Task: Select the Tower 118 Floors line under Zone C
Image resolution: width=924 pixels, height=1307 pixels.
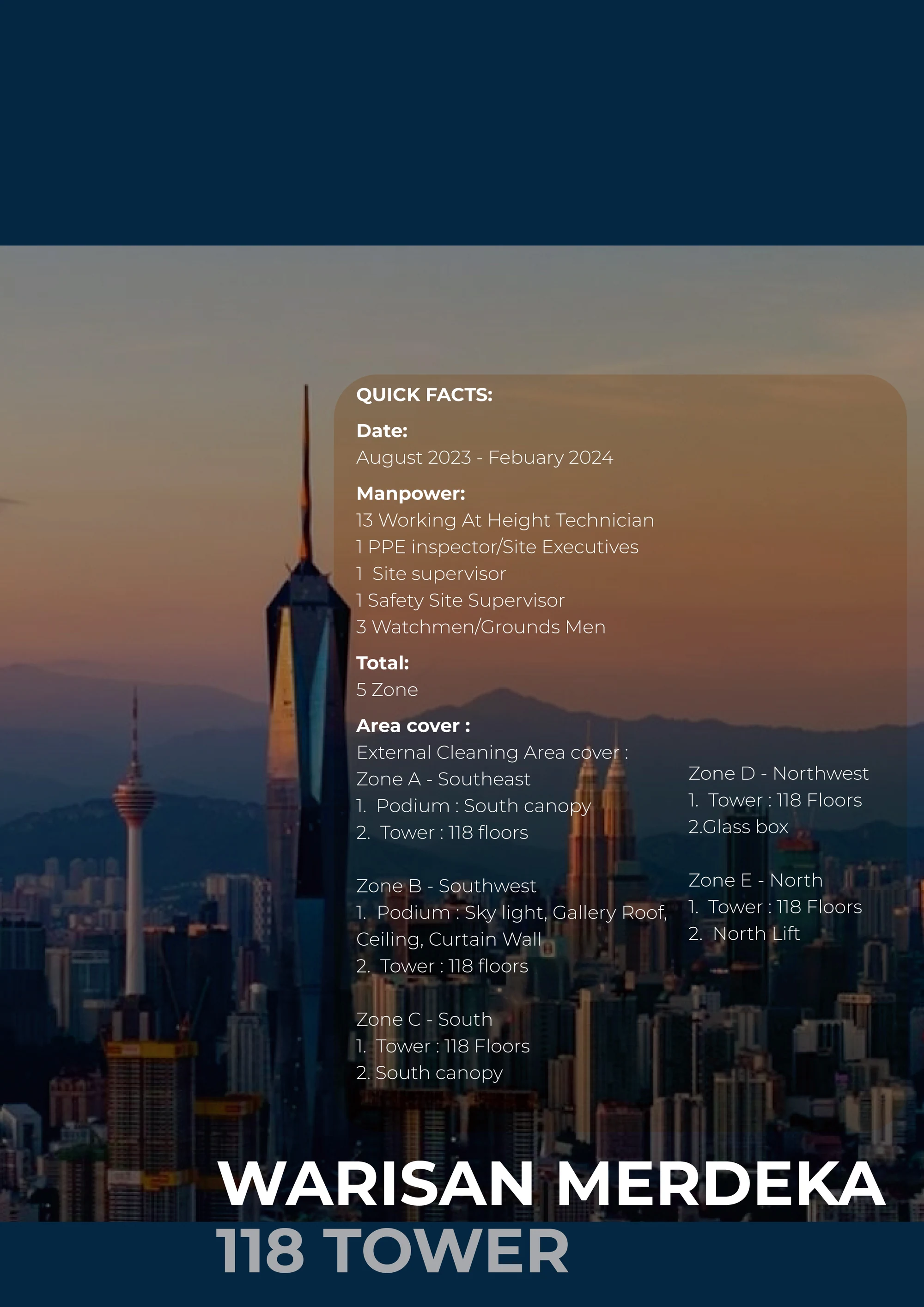Action: (x=443, y=1046)
